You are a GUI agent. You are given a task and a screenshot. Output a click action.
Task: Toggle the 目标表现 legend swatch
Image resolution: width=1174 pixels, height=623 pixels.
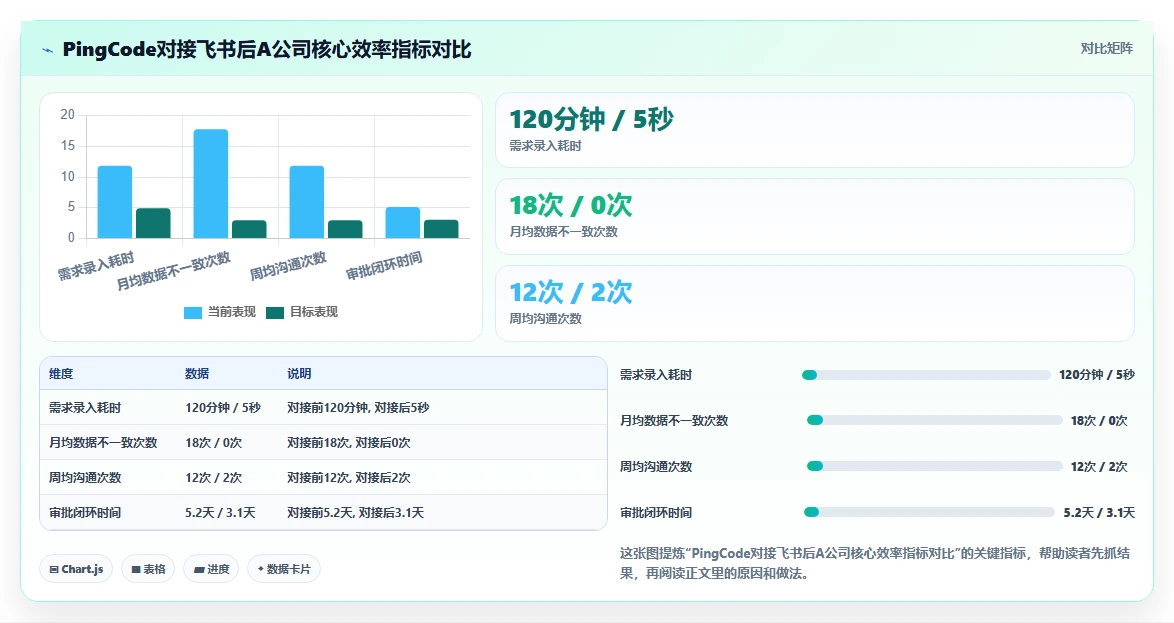(275, 312)
